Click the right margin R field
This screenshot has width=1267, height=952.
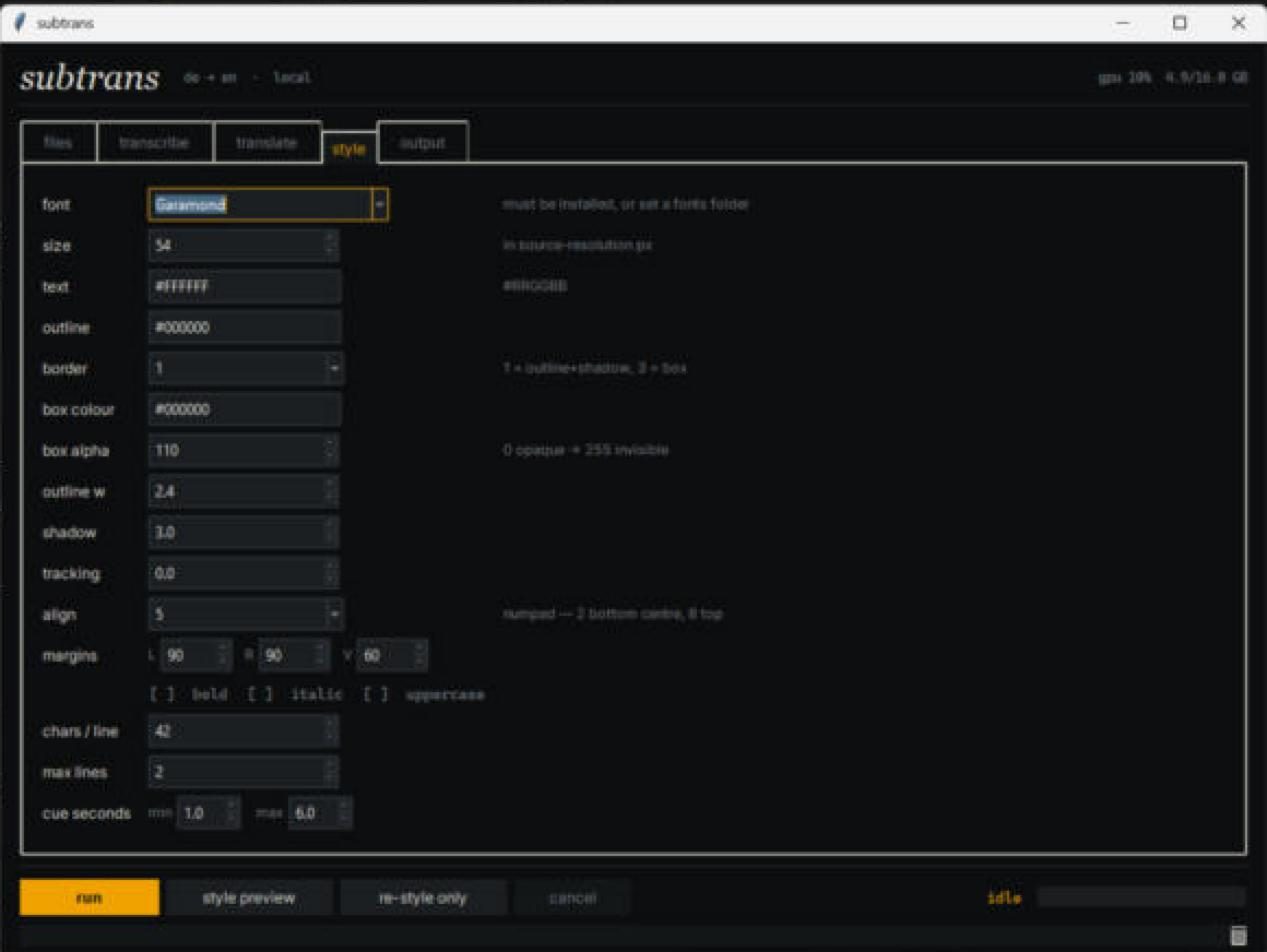click(x=294, y=655)
